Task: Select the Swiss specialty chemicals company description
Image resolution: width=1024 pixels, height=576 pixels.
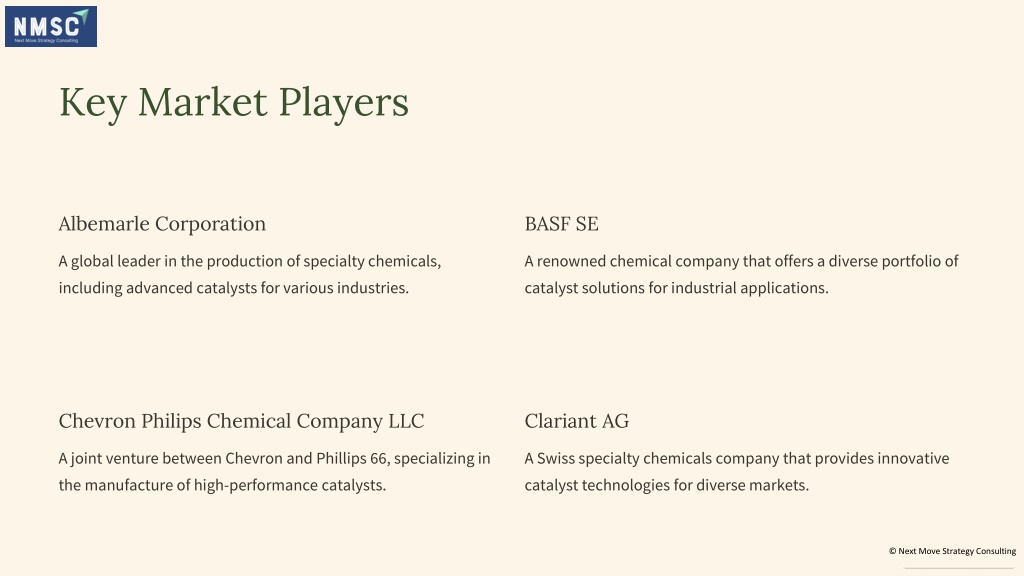Action: click(737, 472)
